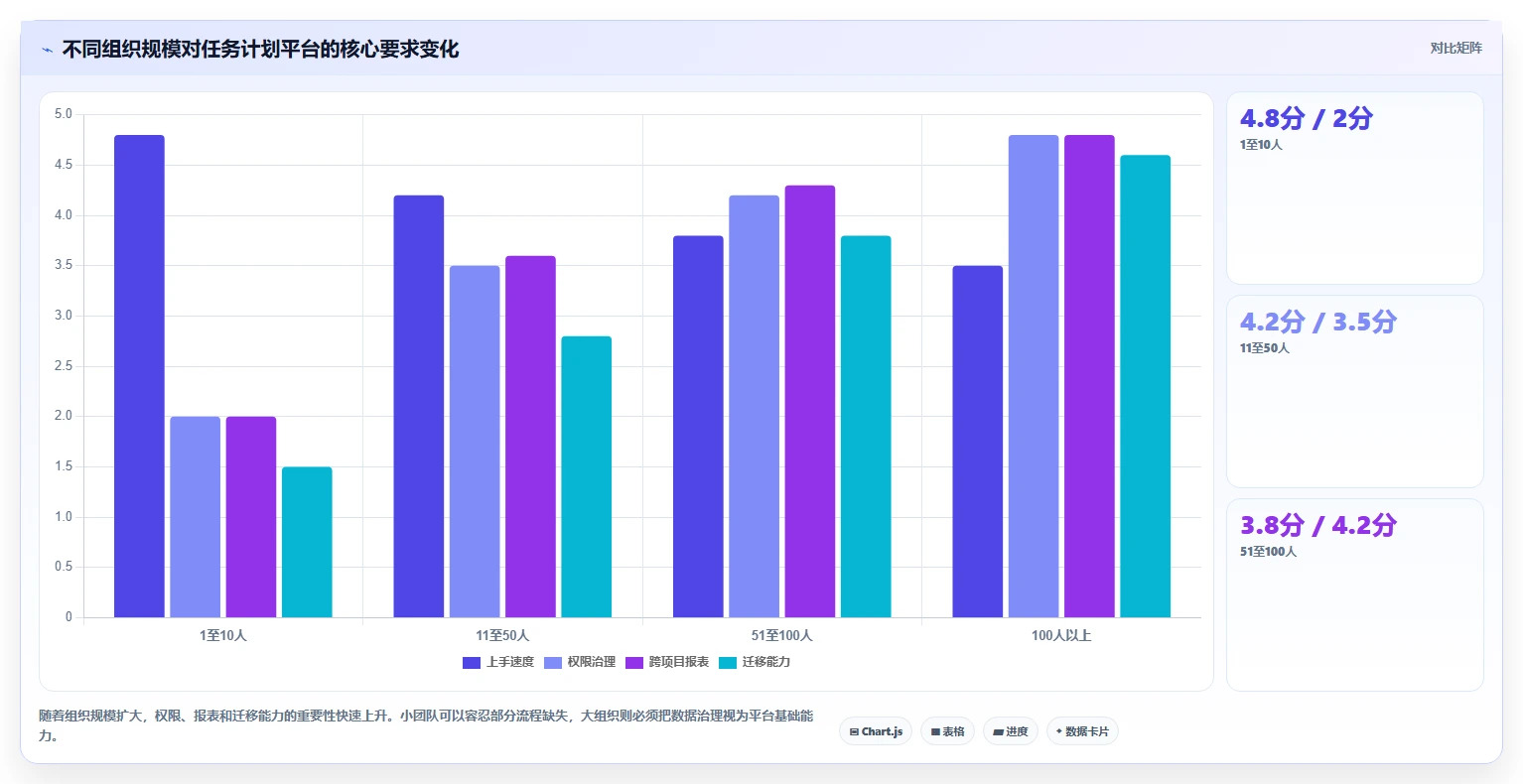Click the 0 y-axis value
The image size is (1523, 784).
[69, 617]
